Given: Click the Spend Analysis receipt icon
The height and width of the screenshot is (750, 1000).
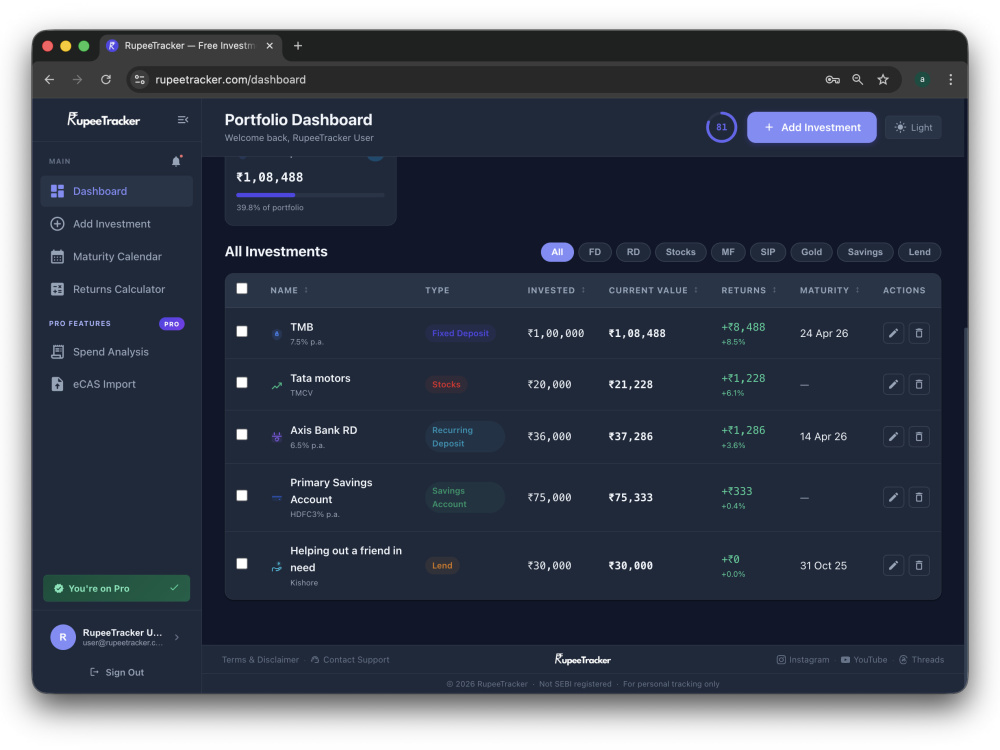Looking at the screenshot, I should (x=57, y=352).
